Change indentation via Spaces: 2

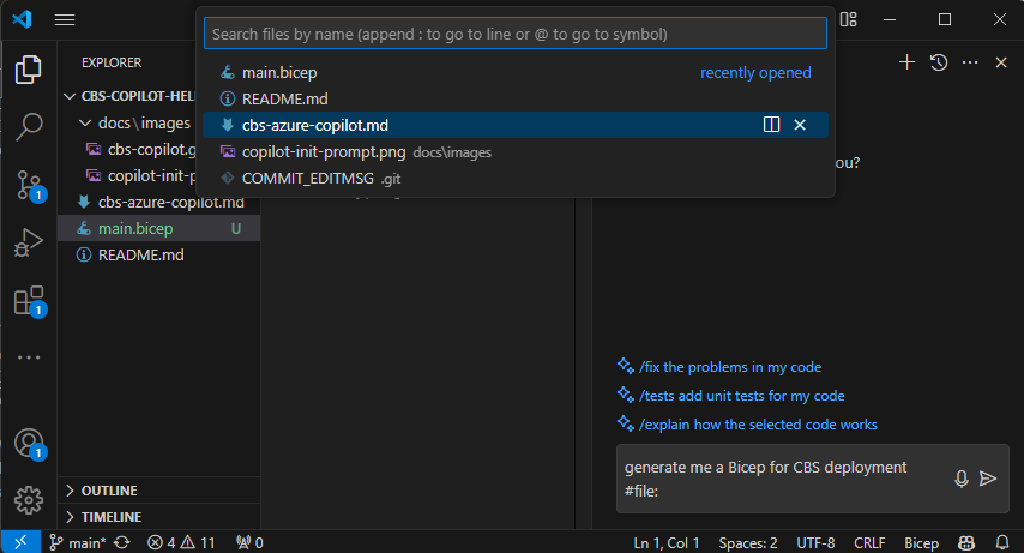point(748,543)
